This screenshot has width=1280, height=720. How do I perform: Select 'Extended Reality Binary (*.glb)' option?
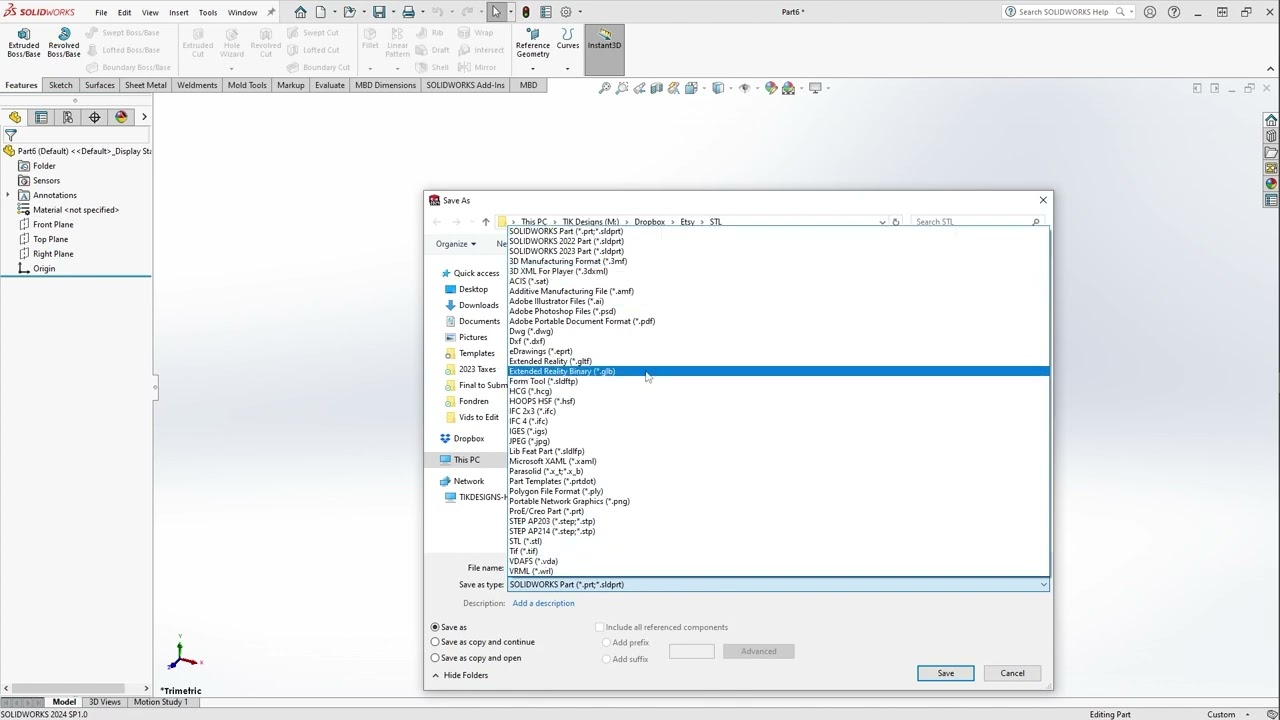point(778,371)
